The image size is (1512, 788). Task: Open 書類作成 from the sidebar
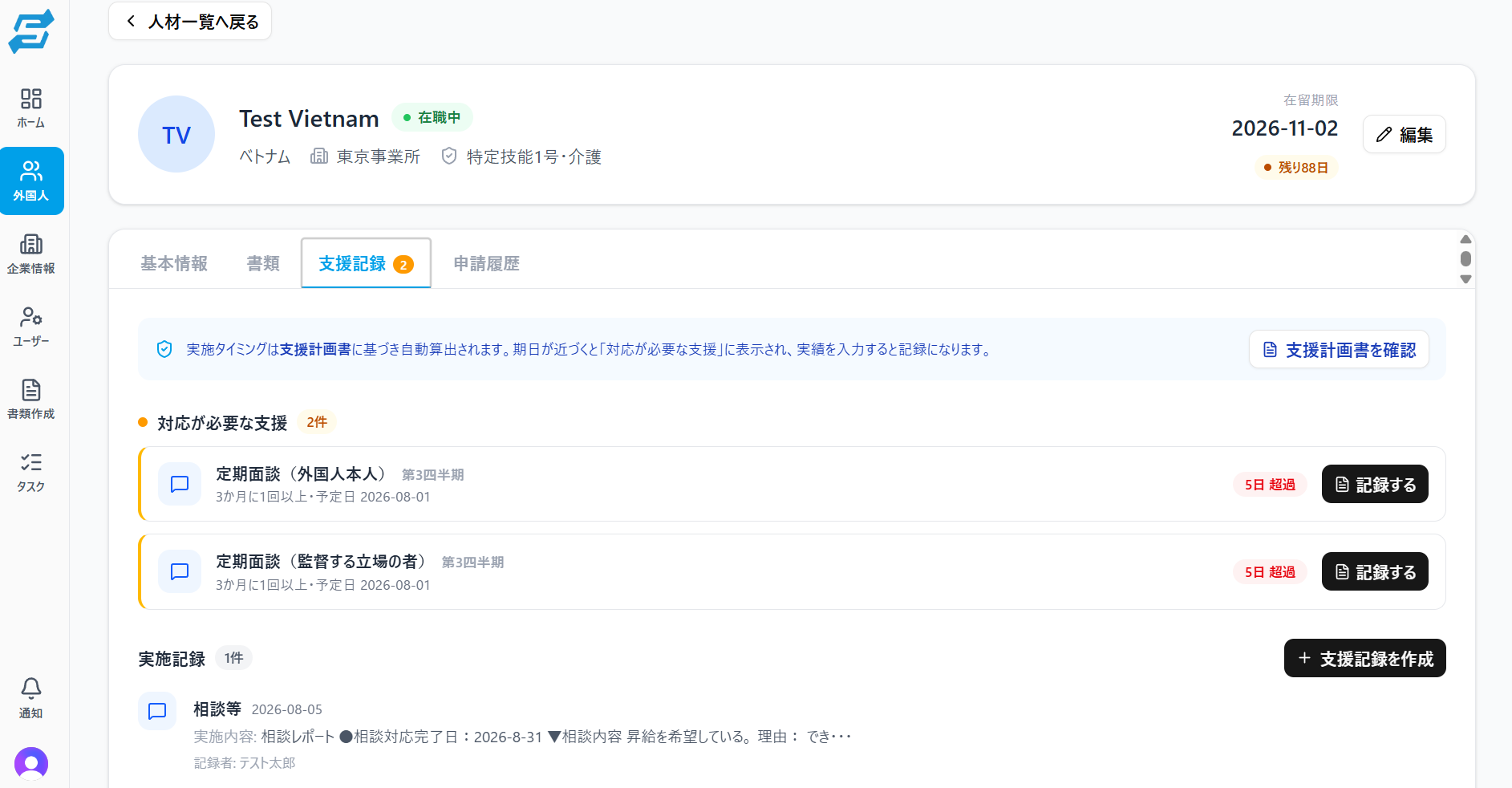coord(31,399)
